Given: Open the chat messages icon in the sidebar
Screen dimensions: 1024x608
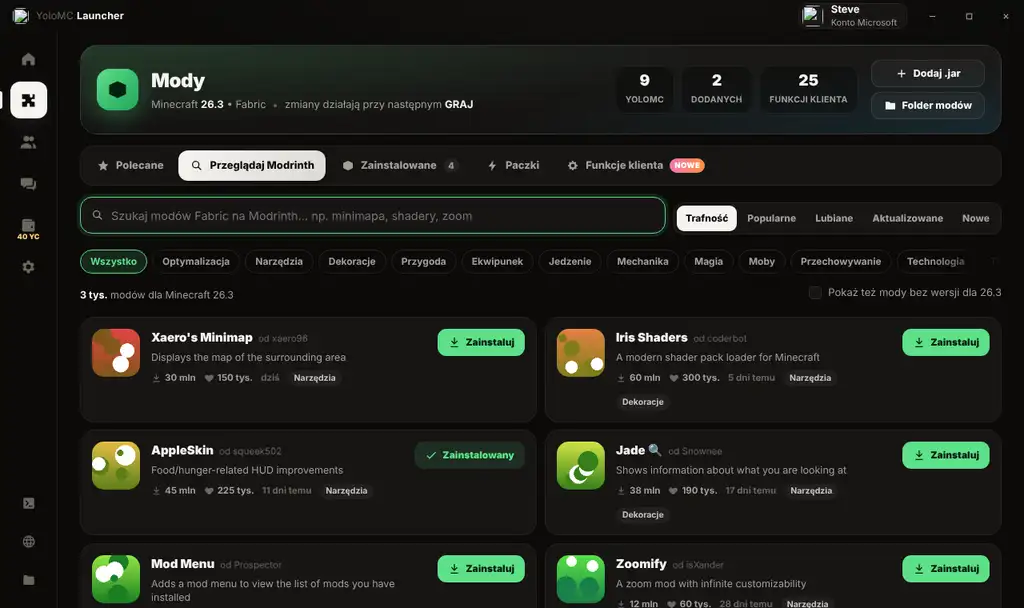Looking at the screenshot, I should (28, 184).
